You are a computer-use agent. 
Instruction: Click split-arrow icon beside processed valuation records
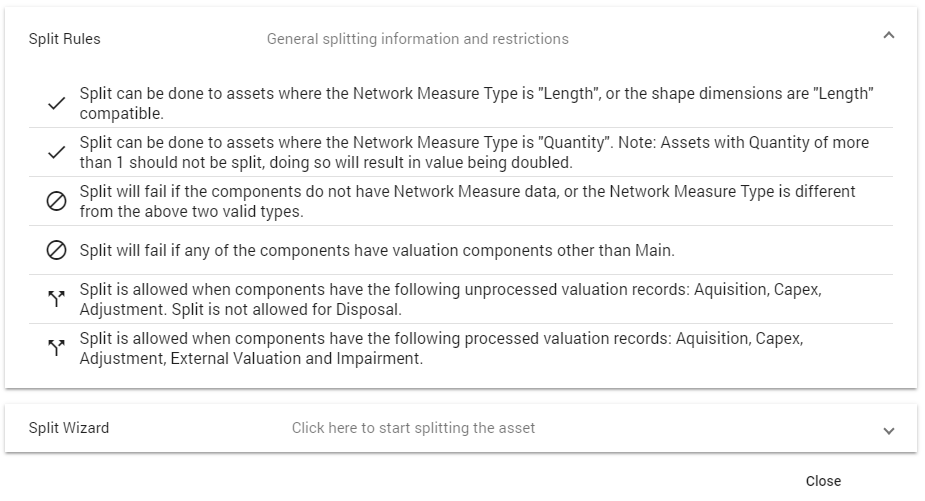(56, 348)
